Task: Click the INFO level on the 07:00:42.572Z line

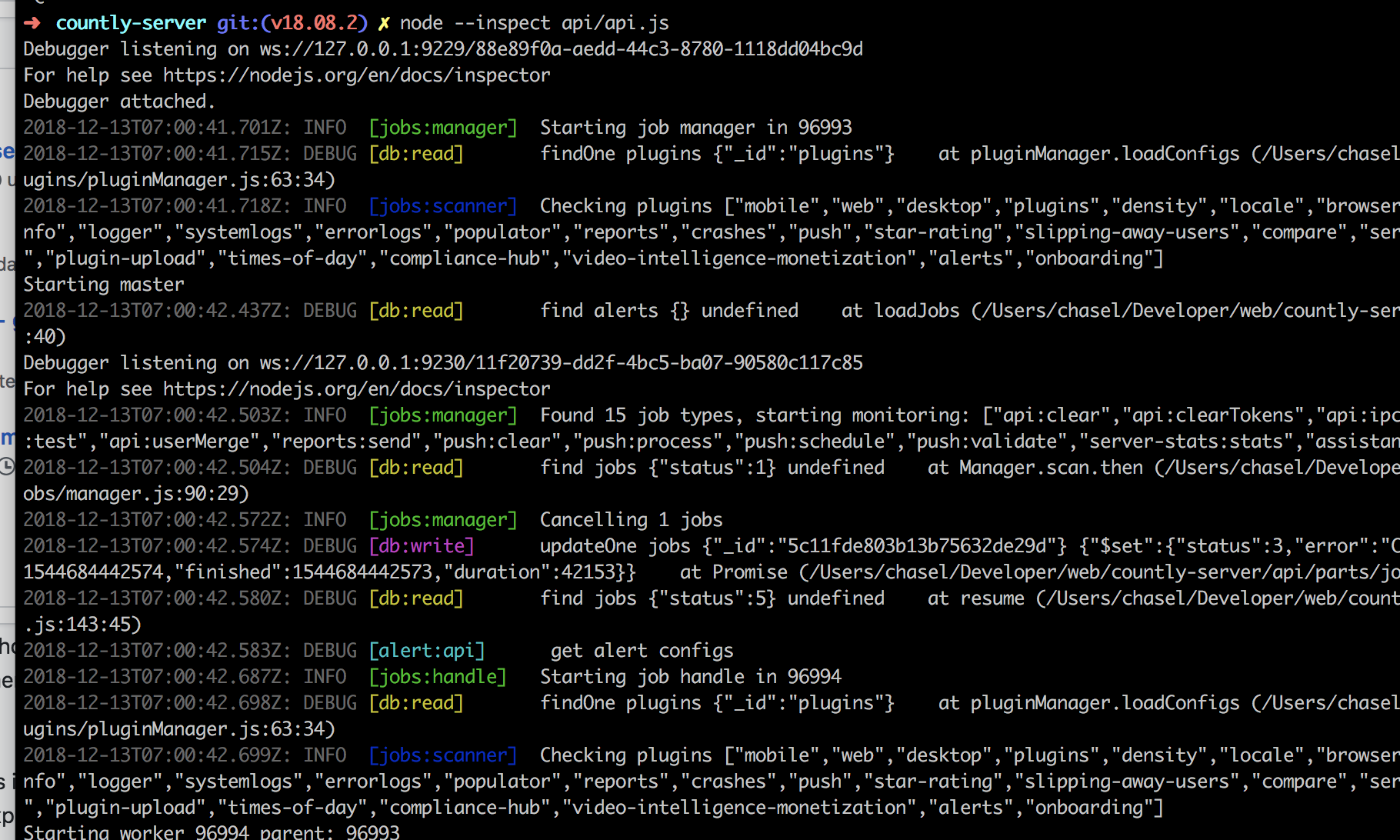Action: click(325, 520)
